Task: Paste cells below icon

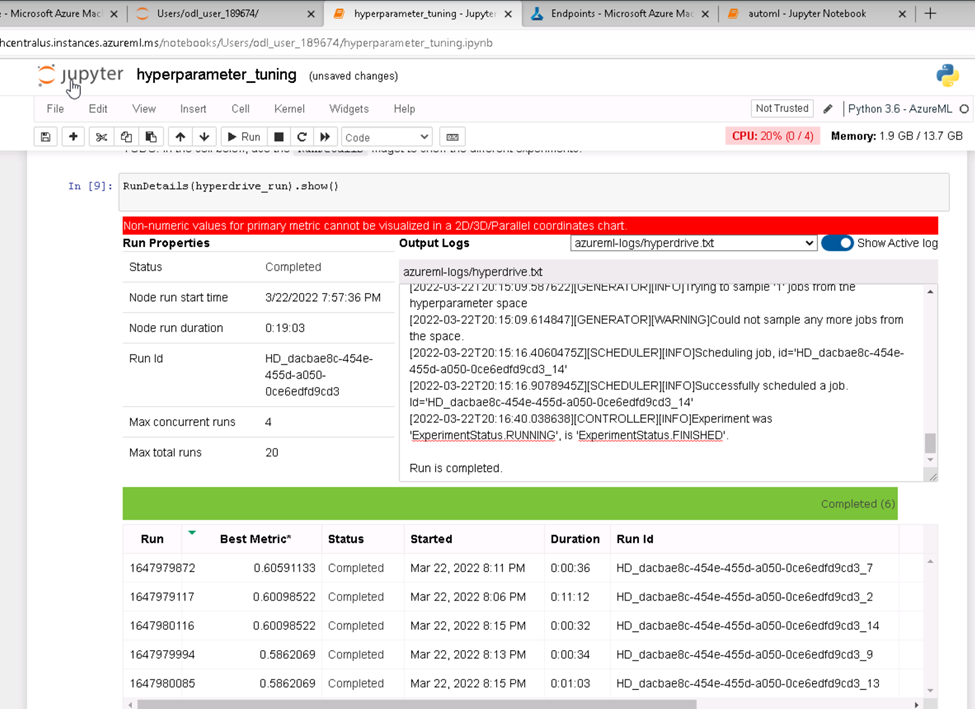Action: [x=151, y=137]
